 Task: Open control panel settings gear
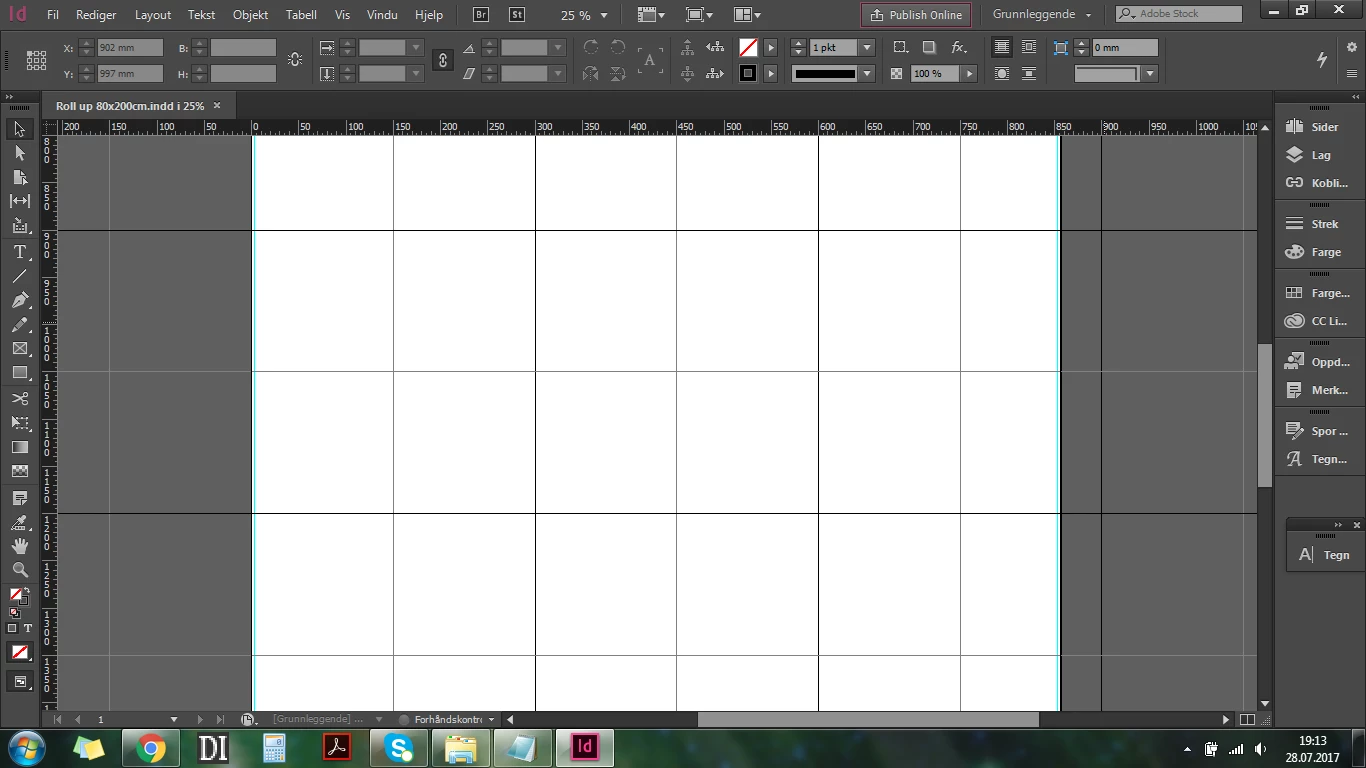[x=1351, y=48]
